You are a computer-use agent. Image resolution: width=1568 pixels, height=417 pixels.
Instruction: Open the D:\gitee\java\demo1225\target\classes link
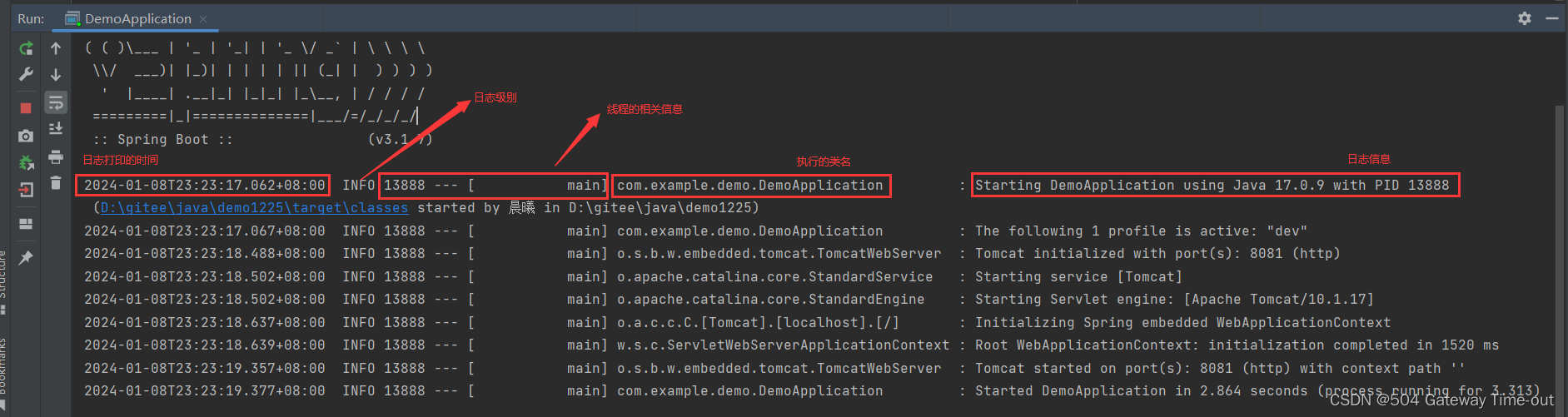tap(254, 207)
